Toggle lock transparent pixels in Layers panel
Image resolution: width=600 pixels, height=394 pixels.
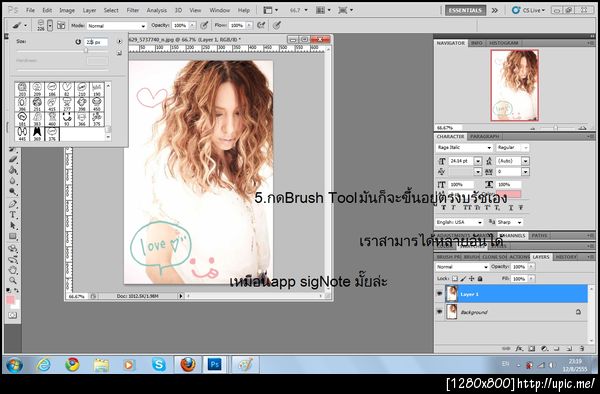click(x=455, y=279)
